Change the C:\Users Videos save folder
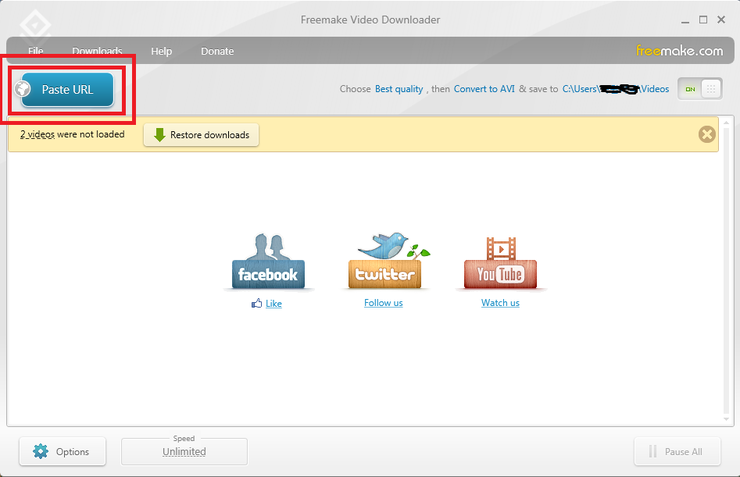This screenshot has height=477, width=740. (x=615, y=89)
